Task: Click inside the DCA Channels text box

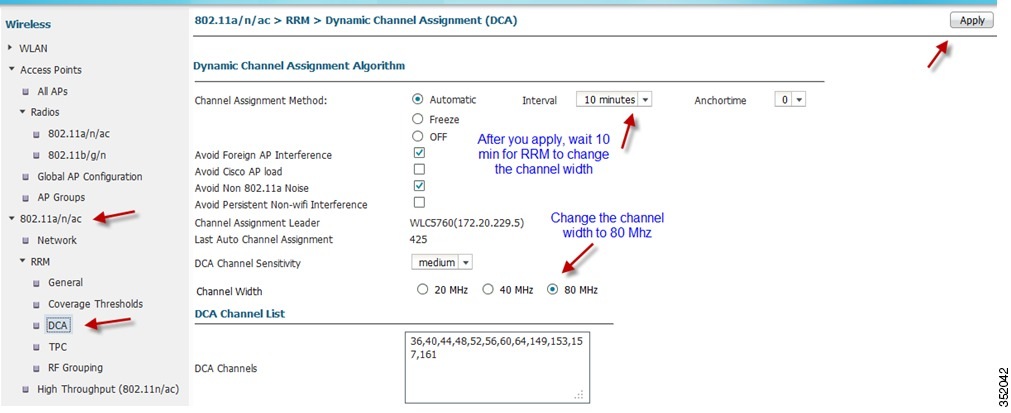Action: click(496, 367)
